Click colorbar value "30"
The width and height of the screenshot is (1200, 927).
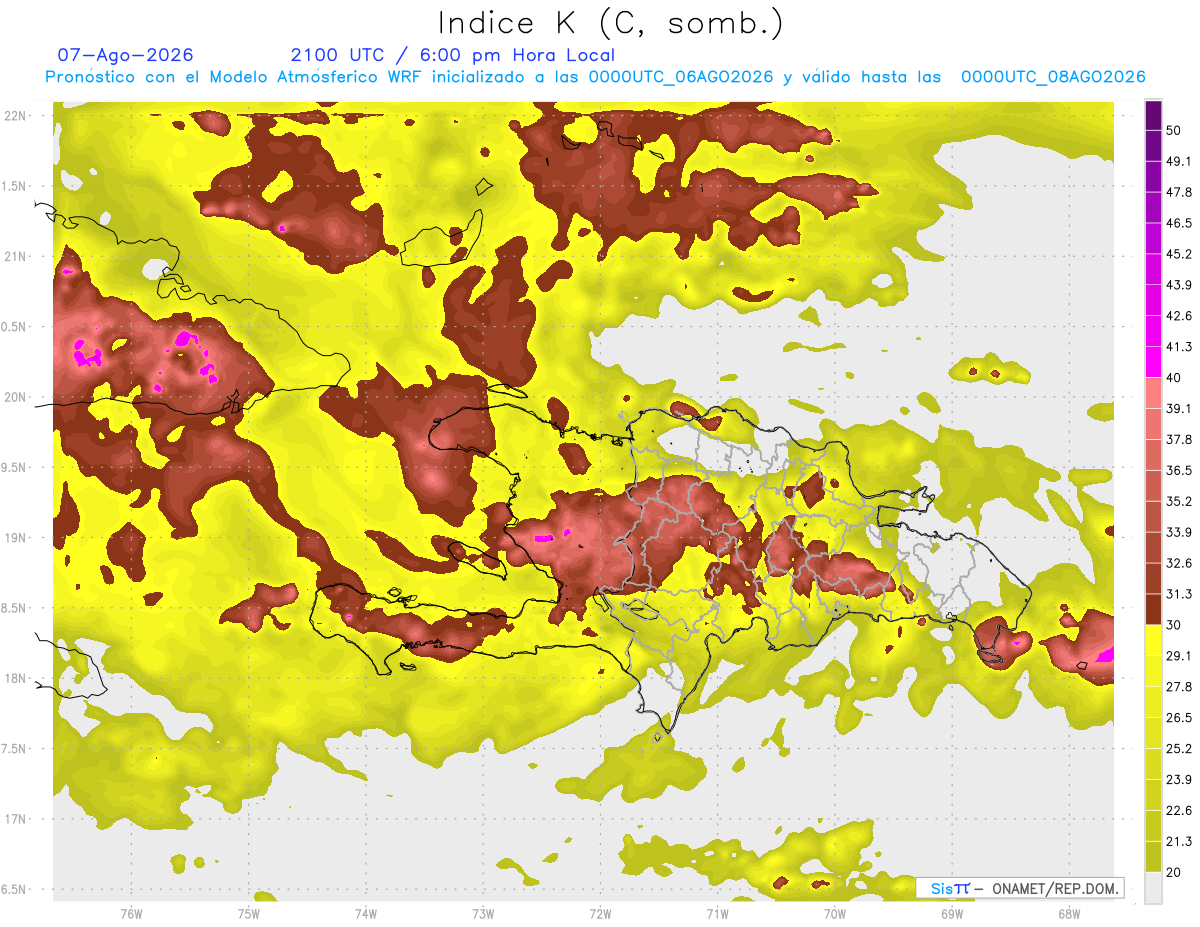click(1175, 625)
